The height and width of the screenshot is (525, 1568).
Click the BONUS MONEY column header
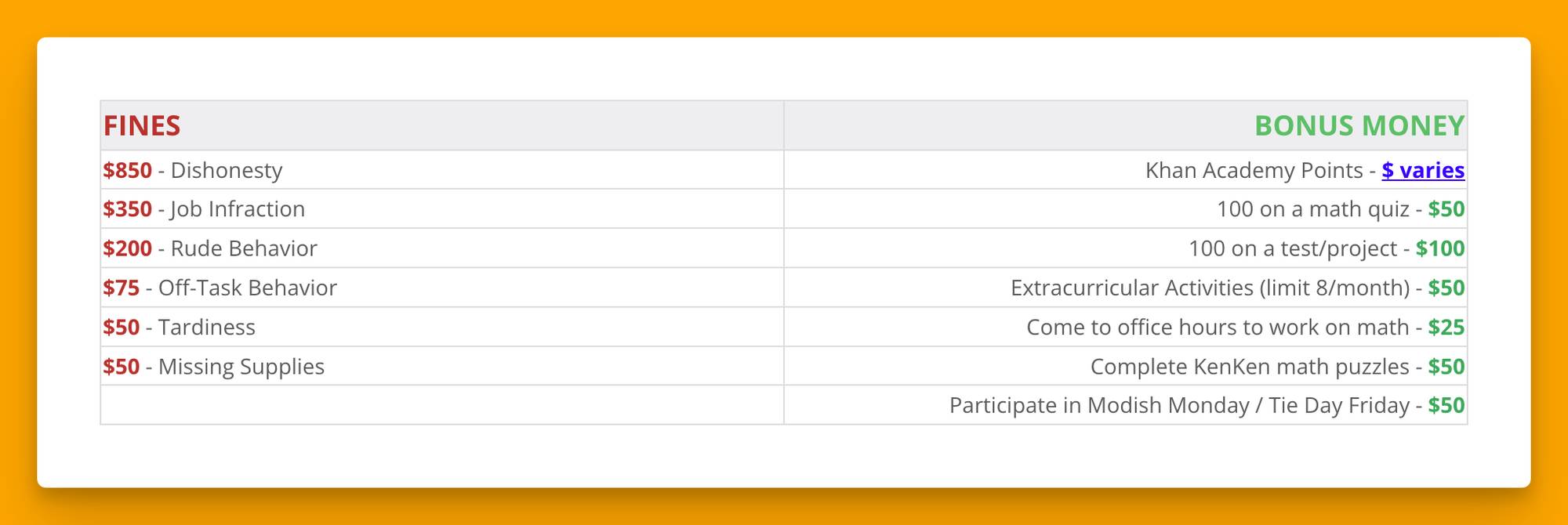pos(1359,125)
